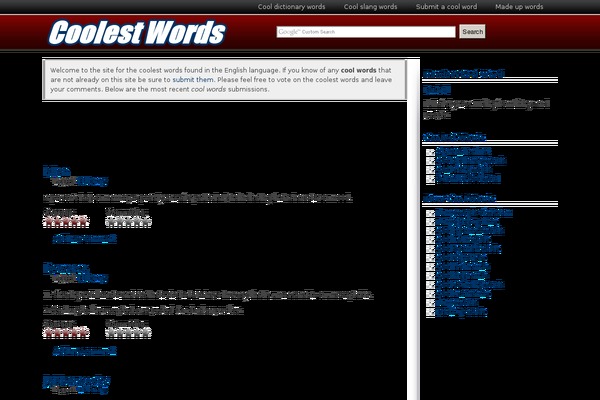Open the Made up words page
This screenshot has width=600, height=400.
click(x=519, y=7)
